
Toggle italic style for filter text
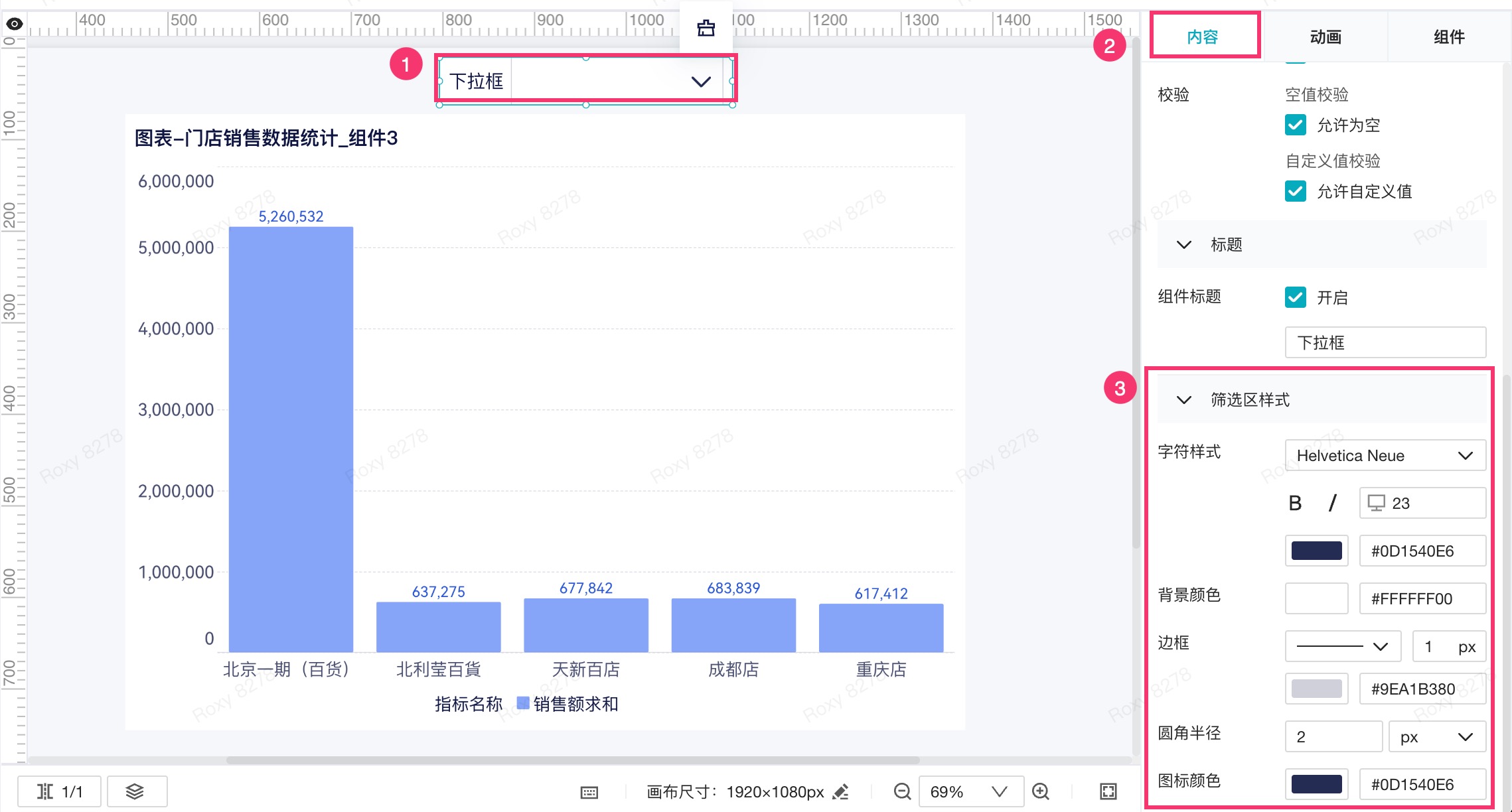click(1332, 504)
